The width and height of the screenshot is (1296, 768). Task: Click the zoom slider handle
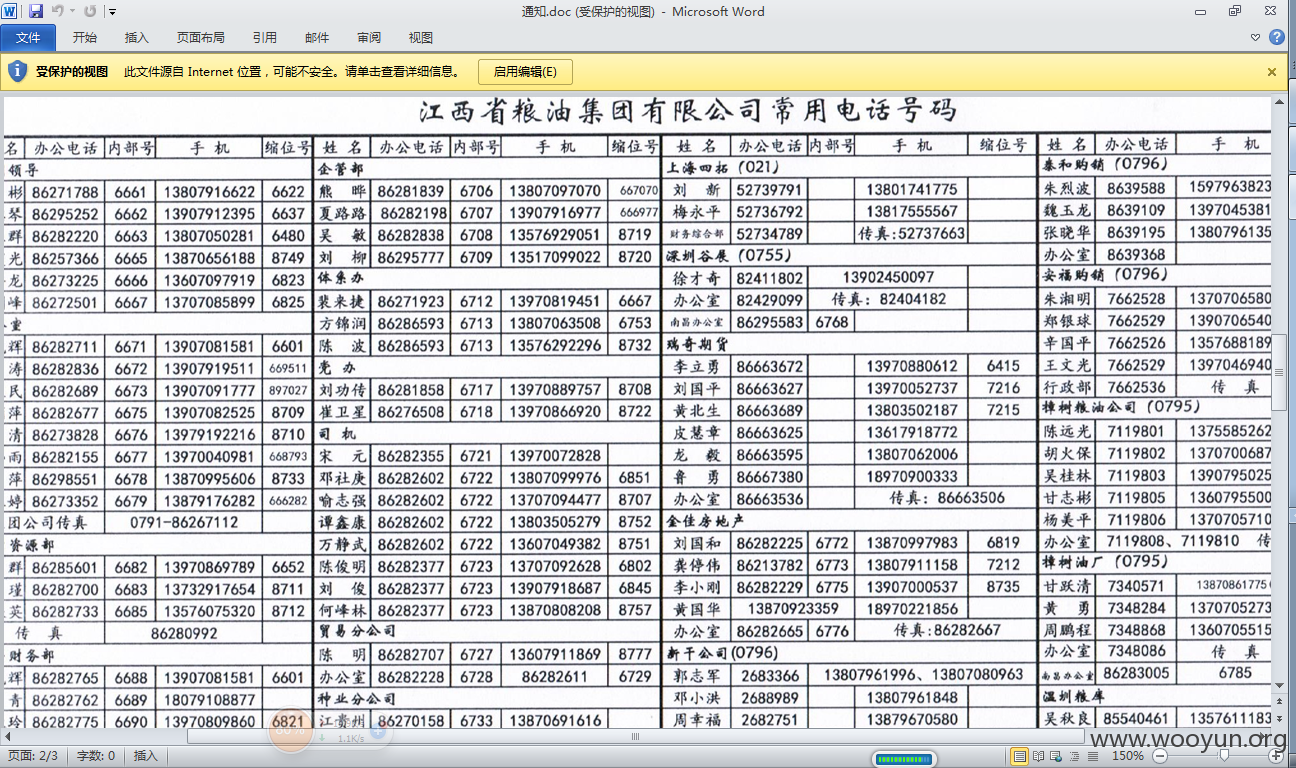pyautogui.click(x=1222, y=756)
